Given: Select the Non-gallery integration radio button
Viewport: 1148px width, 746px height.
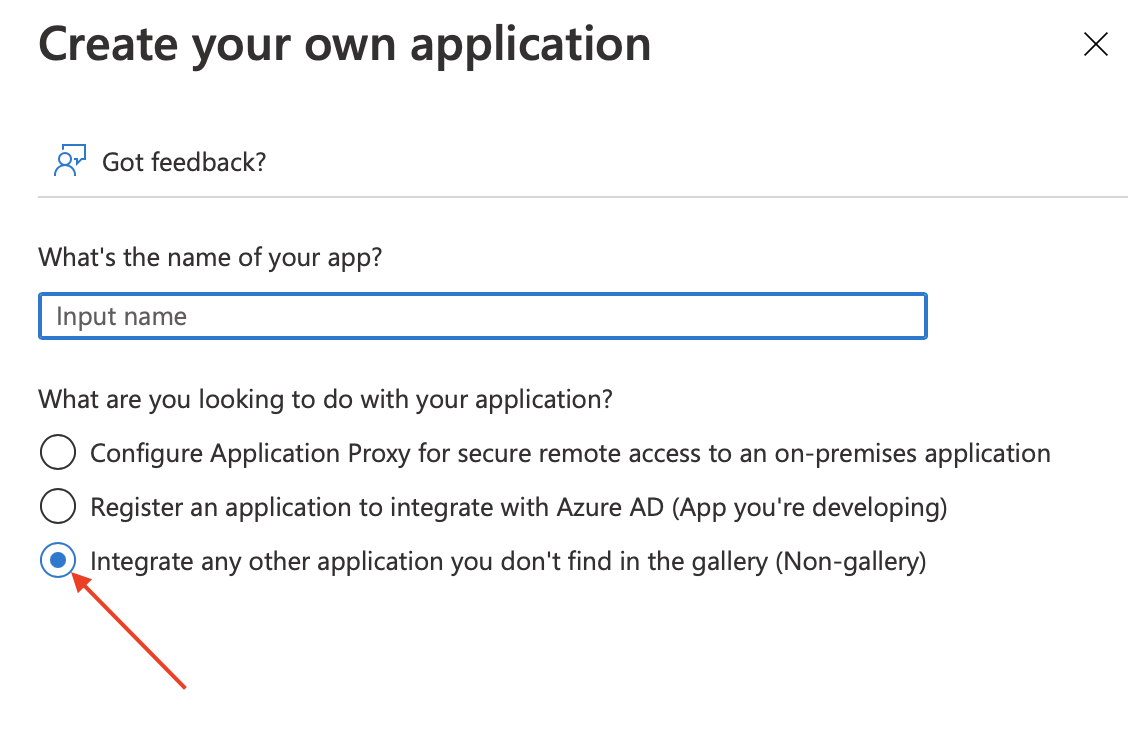Looking at the screenshot, I should click(58, 561).
